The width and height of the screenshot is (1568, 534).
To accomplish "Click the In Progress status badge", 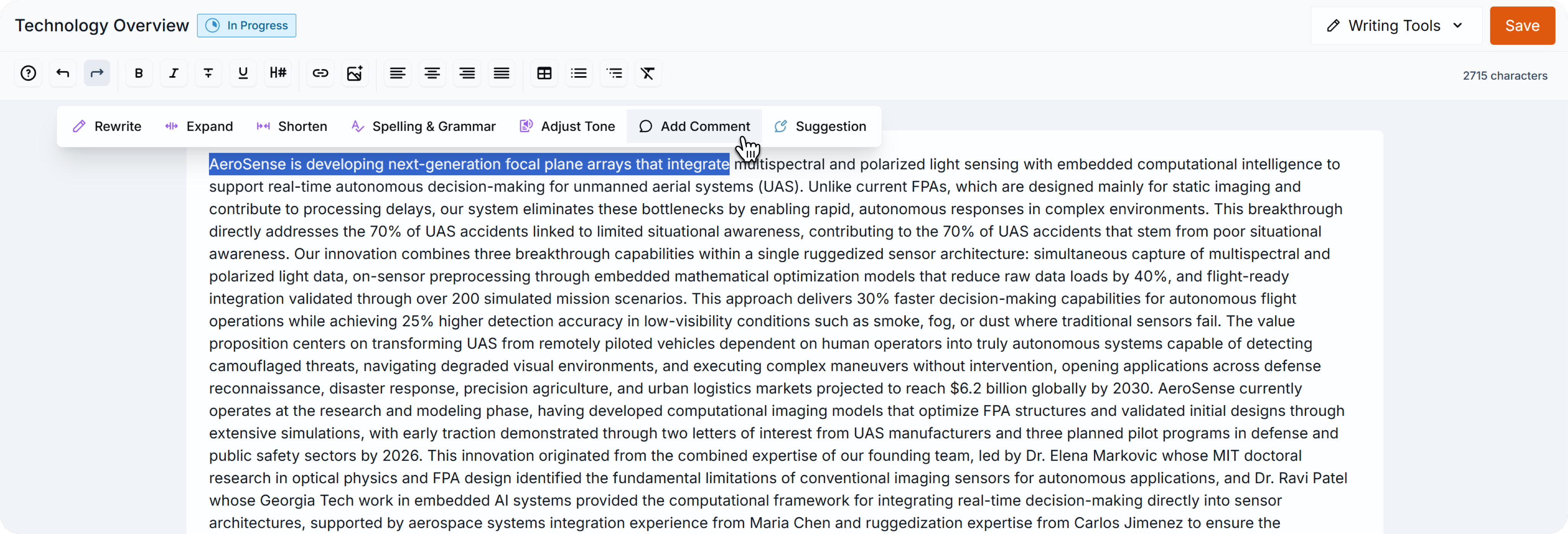I will click(x=247, y=26).
